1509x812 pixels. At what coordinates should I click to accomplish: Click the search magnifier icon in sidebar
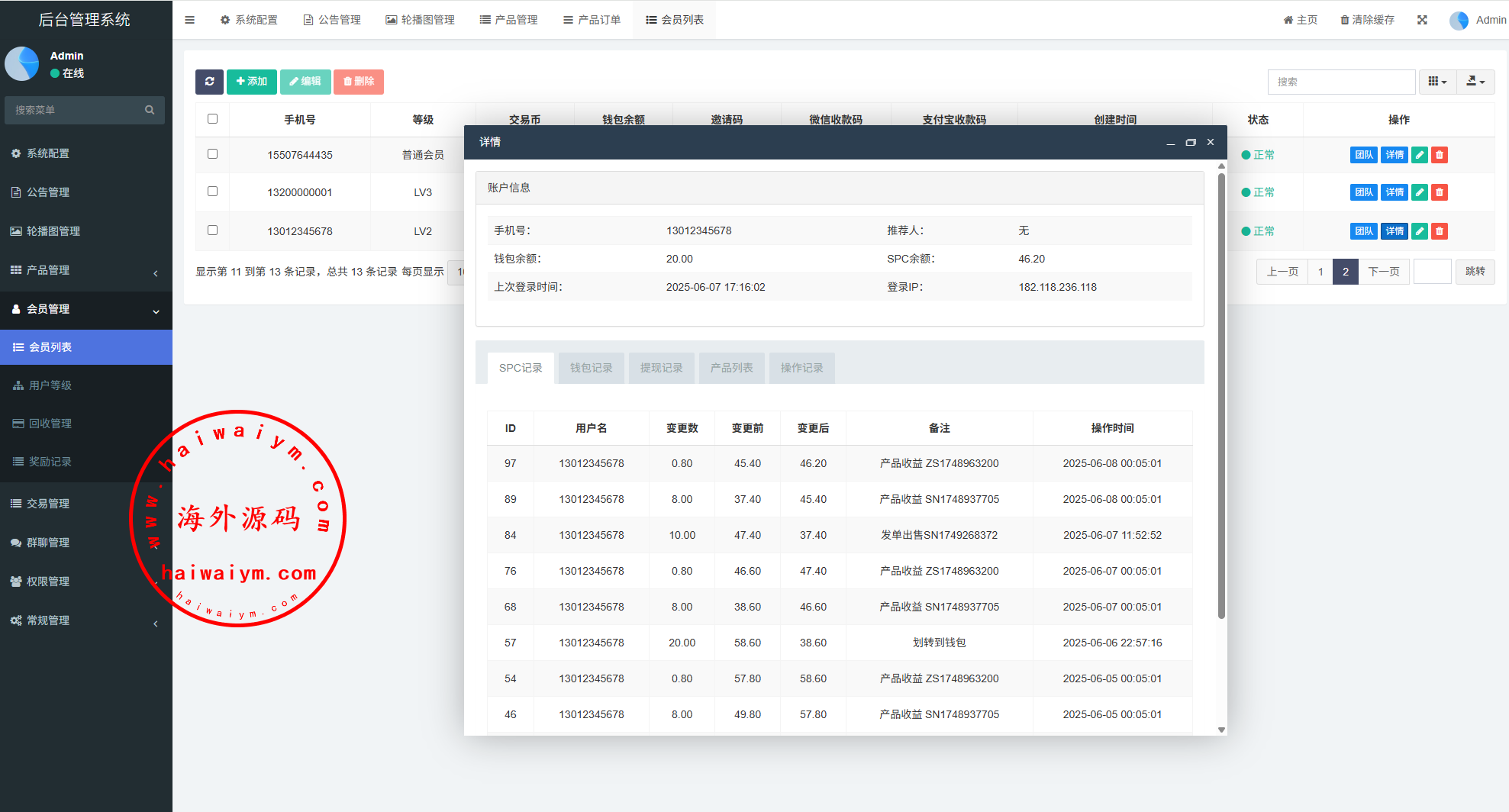point(150,110)
